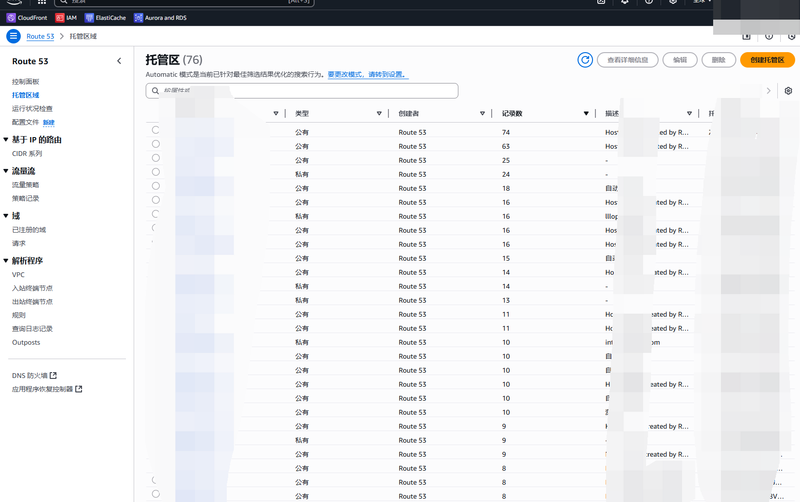Collapse the 解析程序 section
This screenshot has width=800, height=502.
6,261
